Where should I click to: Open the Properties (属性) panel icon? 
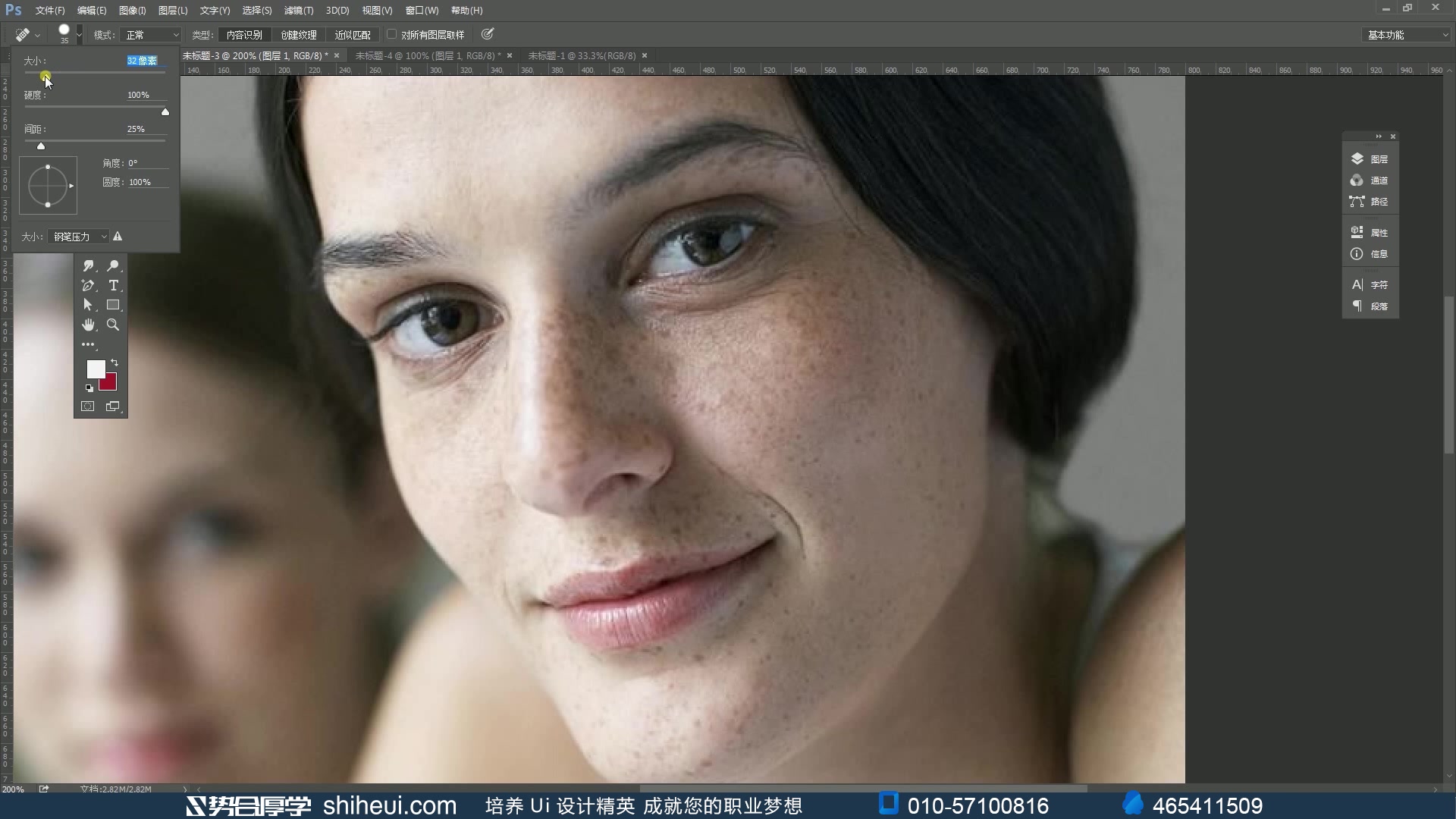pyautogui.click(x=1357, y=233)
